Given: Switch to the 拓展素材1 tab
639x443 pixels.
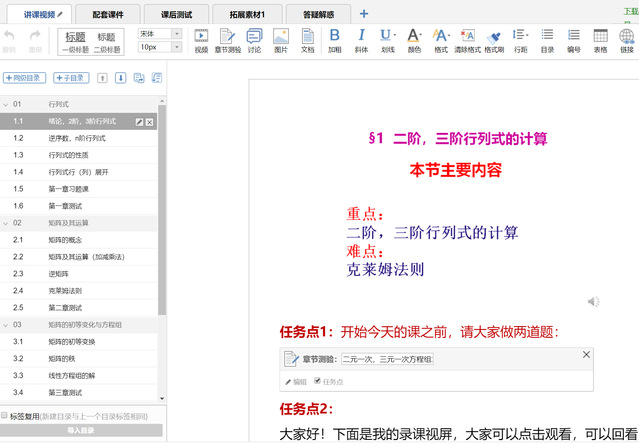Looking at the screenshot, I should [x=247, y=15].
